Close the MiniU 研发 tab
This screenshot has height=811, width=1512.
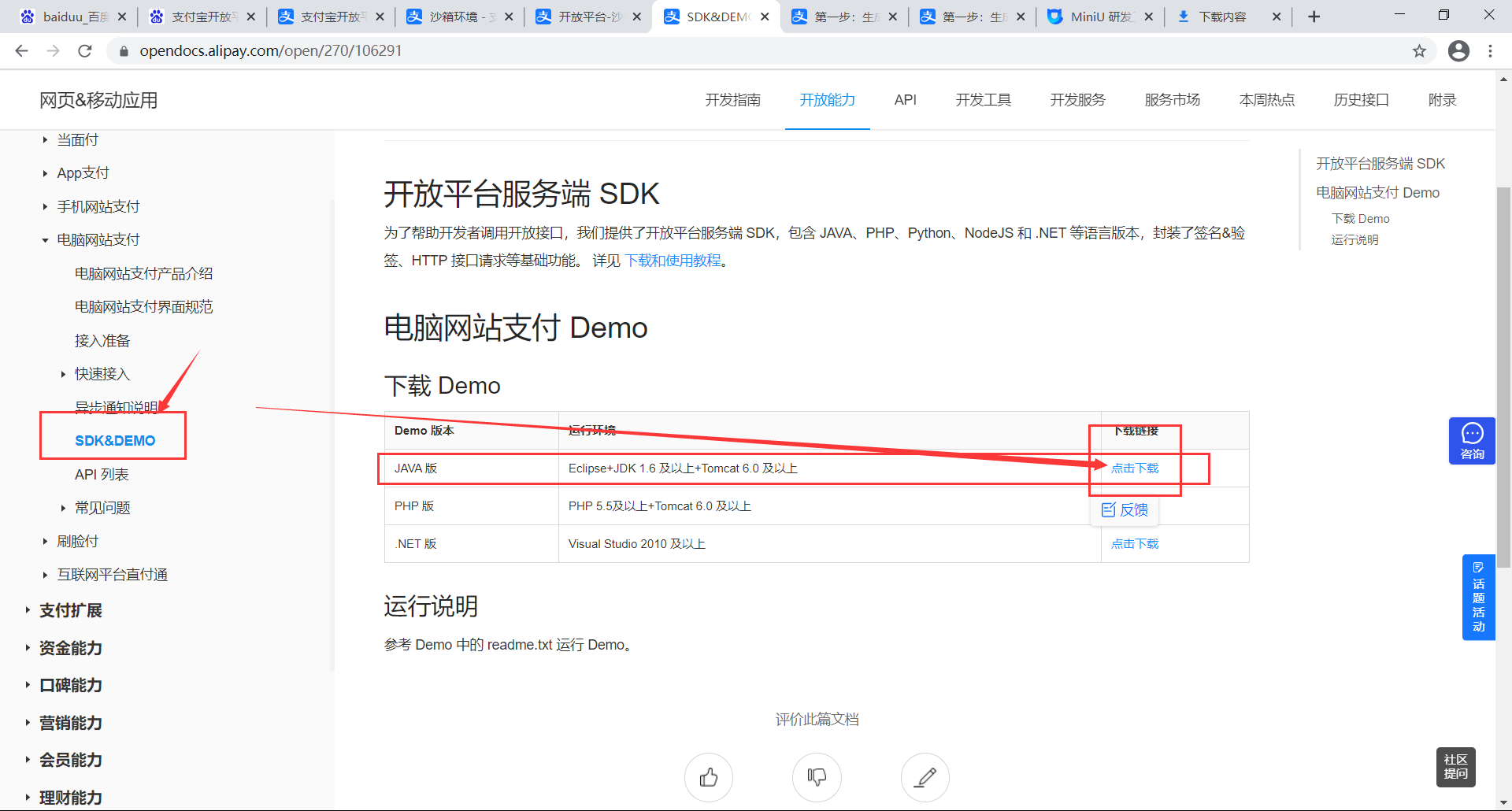click(1148, 17)
